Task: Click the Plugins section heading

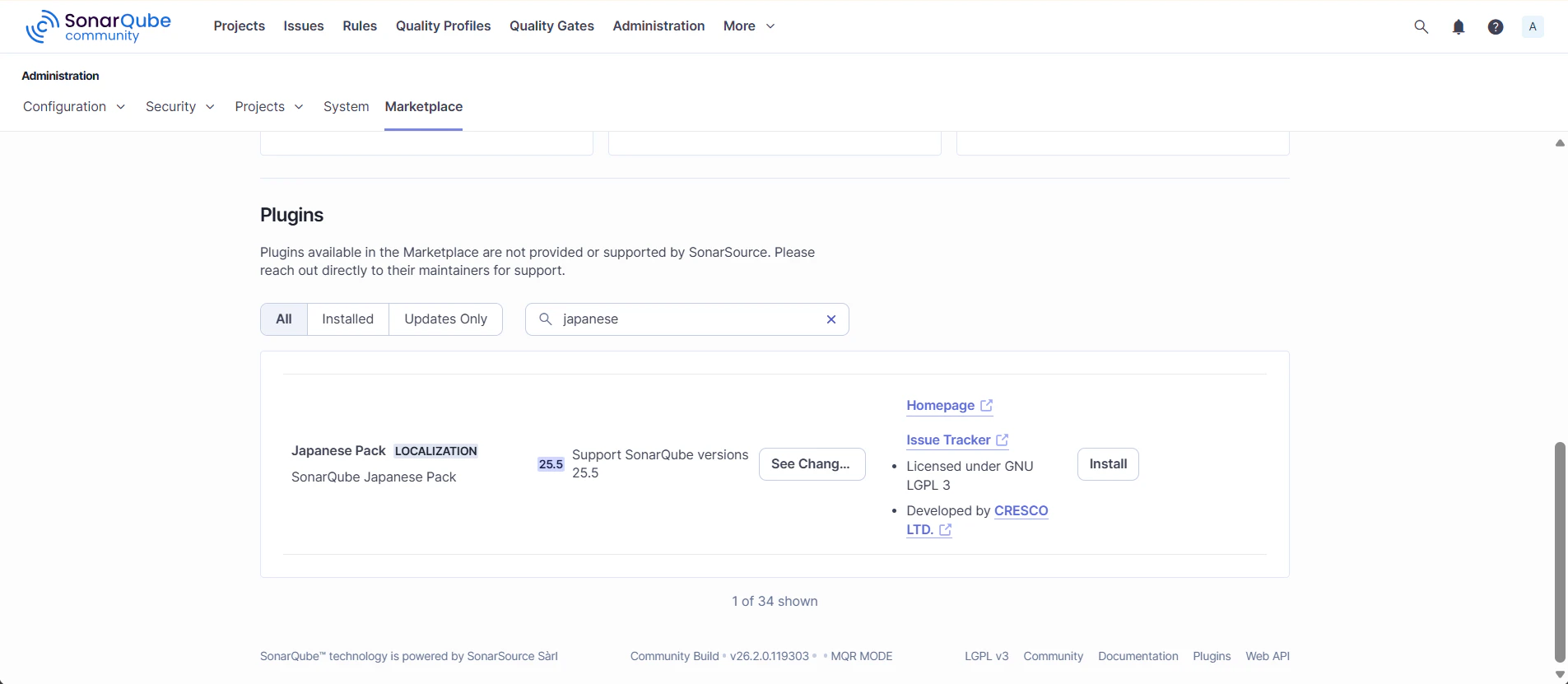Action: (x=291, y=215)
